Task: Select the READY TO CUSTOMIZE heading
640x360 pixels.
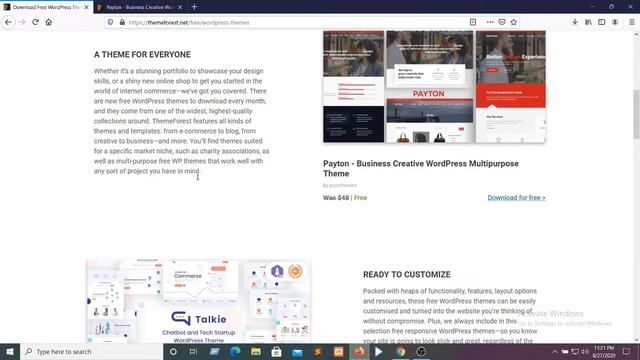Action: pos(407,274)
